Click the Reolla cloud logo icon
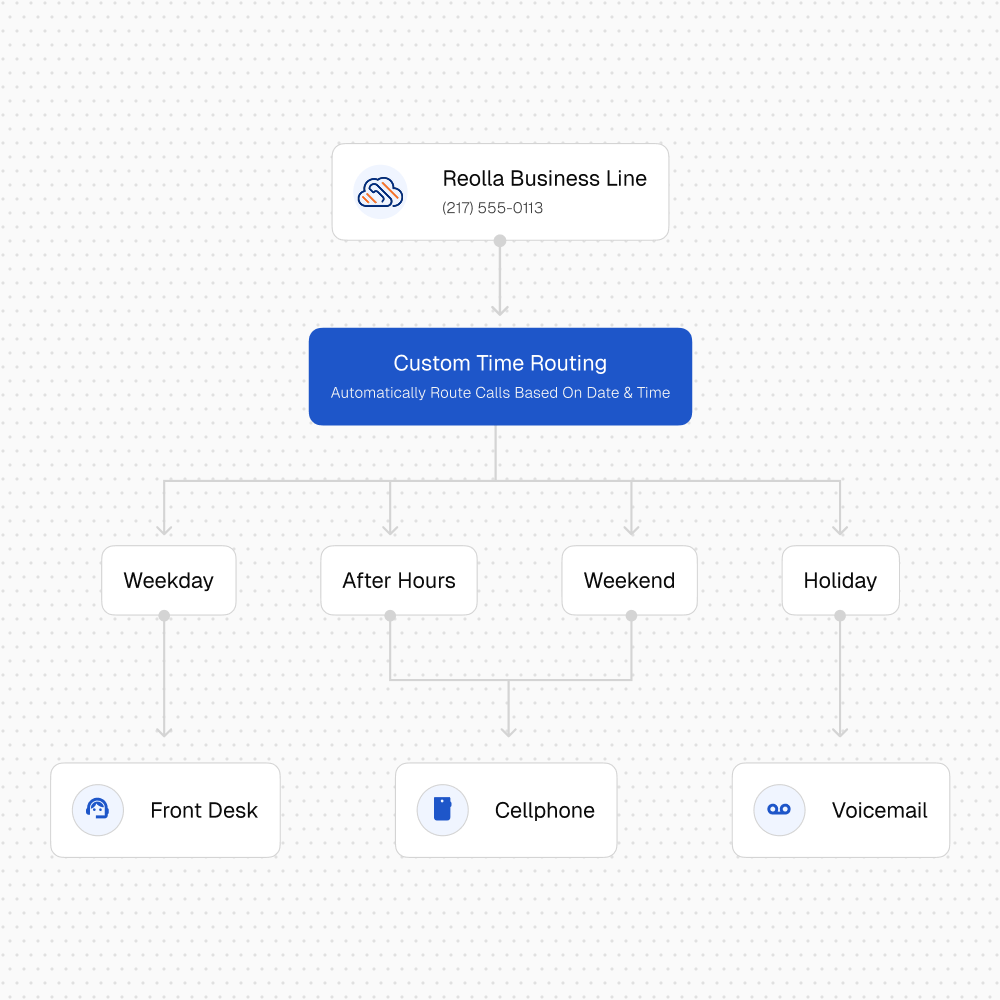This screenshot has height=1000, width=1000. tap(380, 192)
